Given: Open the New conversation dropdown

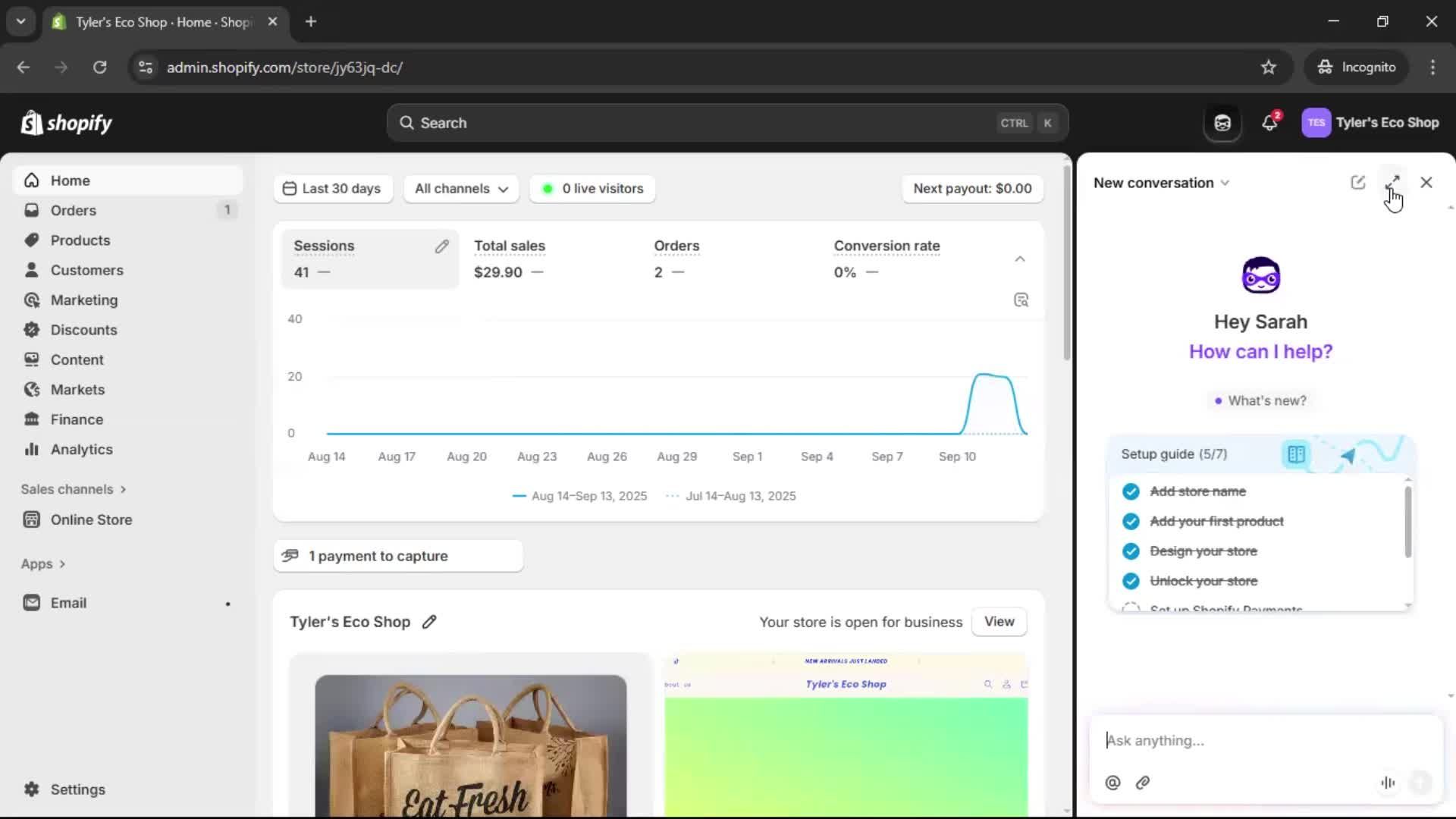Looking at the screenshot, I should point(1161,183).
